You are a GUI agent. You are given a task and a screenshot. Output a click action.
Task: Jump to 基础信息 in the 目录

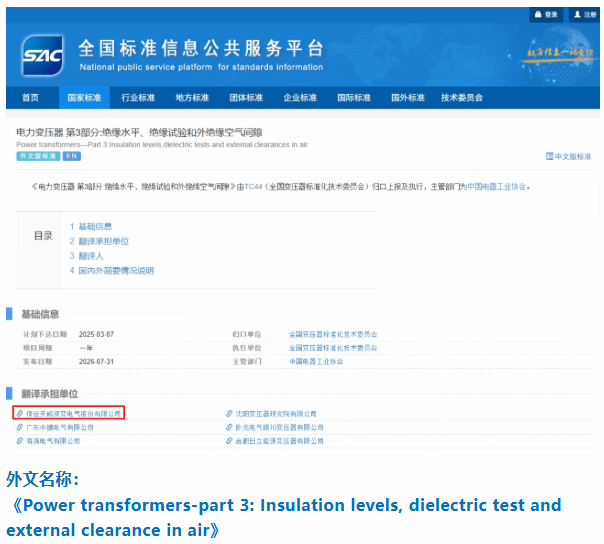coord(95,226)
